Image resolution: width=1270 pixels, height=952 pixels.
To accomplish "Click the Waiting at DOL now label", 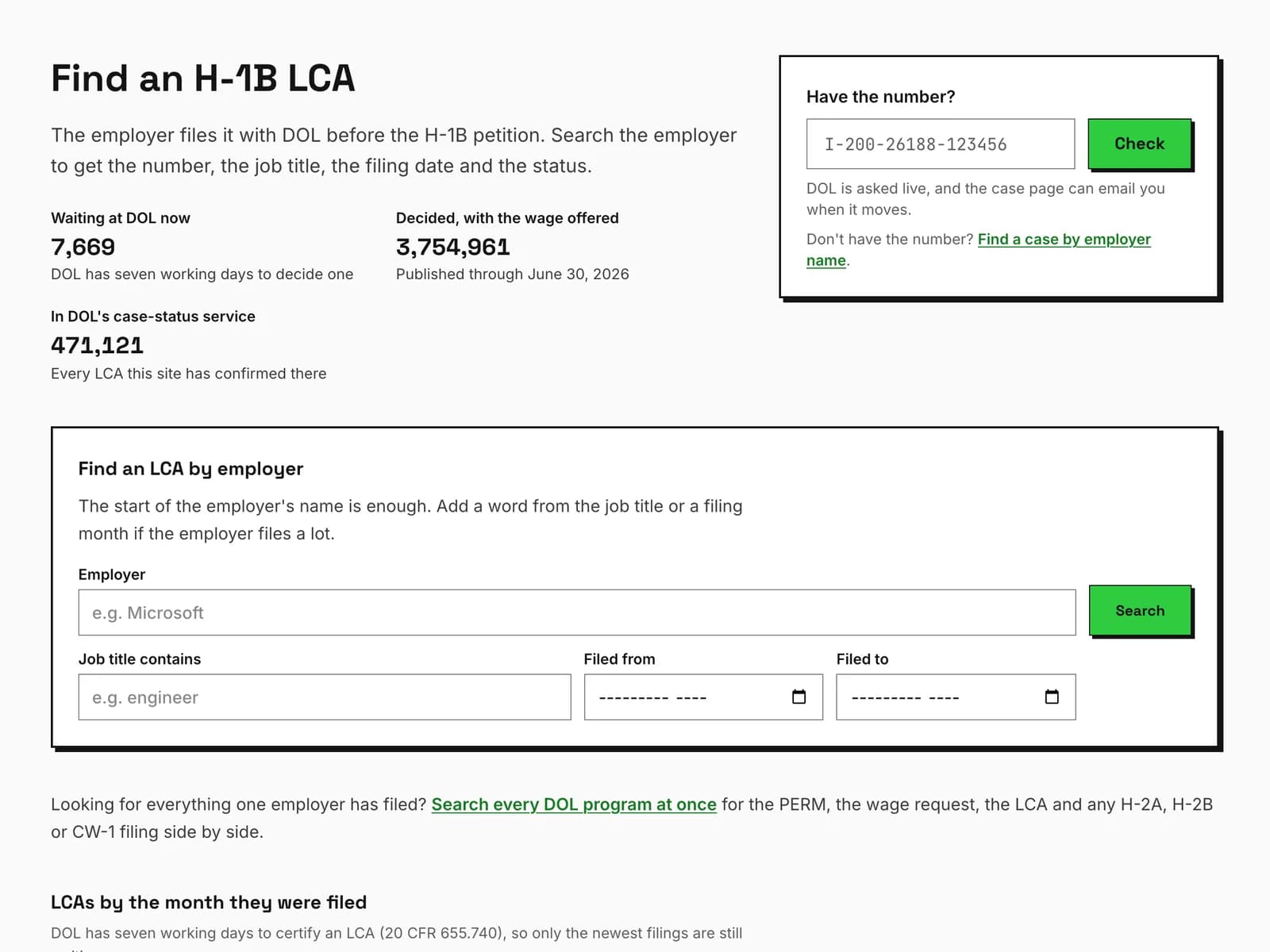I will (x=121, y=218).
